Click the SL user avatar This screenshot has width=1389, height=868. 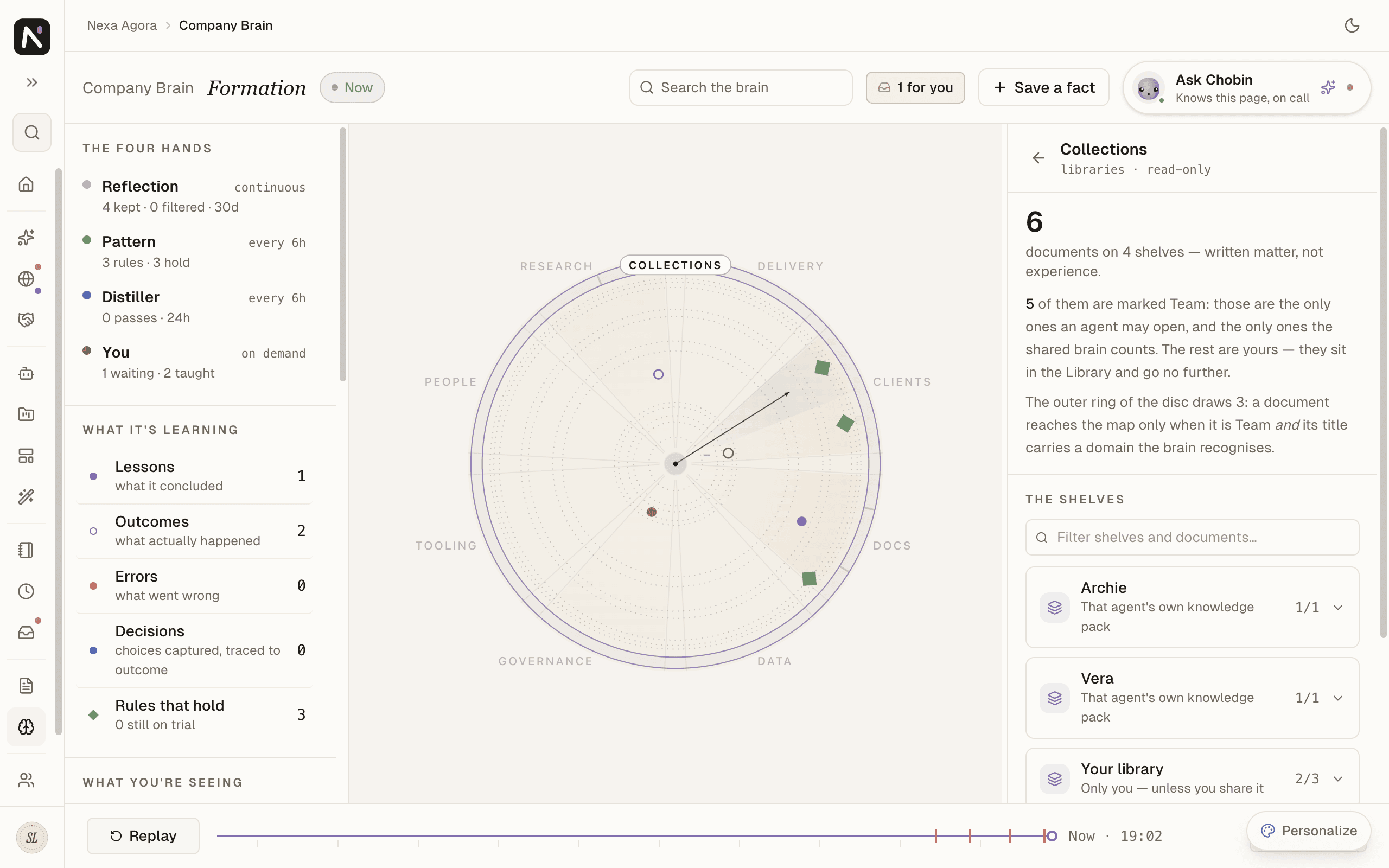pyautogui.click(x=31, y=838)
